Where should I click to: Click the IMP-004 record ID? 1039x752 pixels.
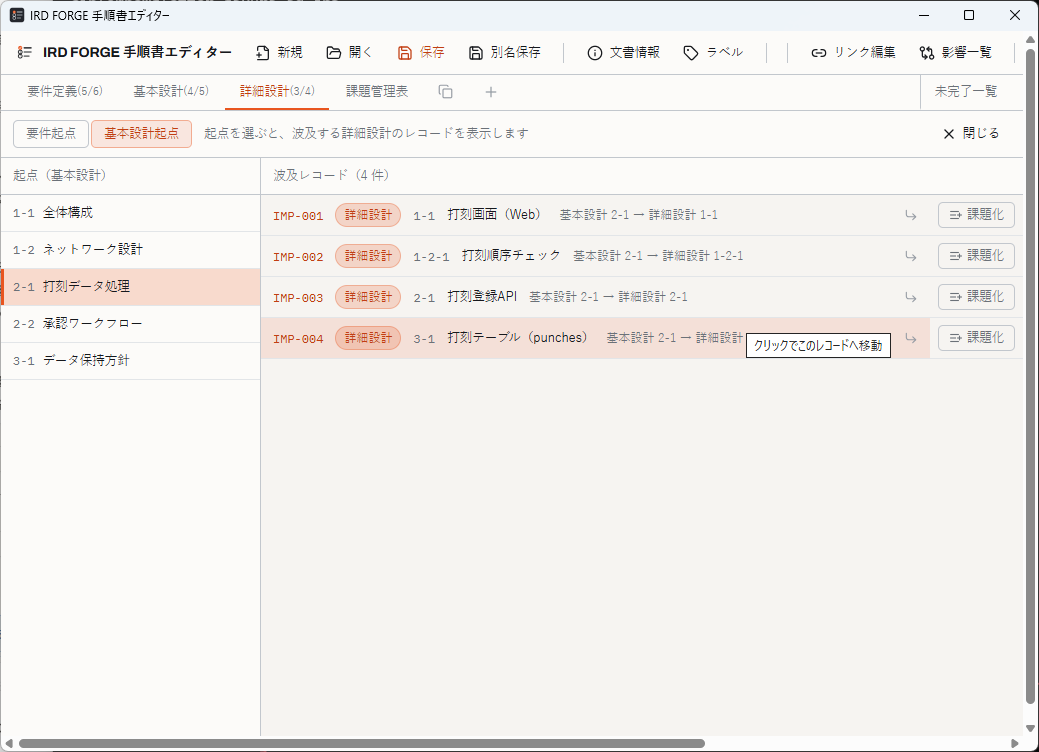pyautogui.click(x=298, y=339)
